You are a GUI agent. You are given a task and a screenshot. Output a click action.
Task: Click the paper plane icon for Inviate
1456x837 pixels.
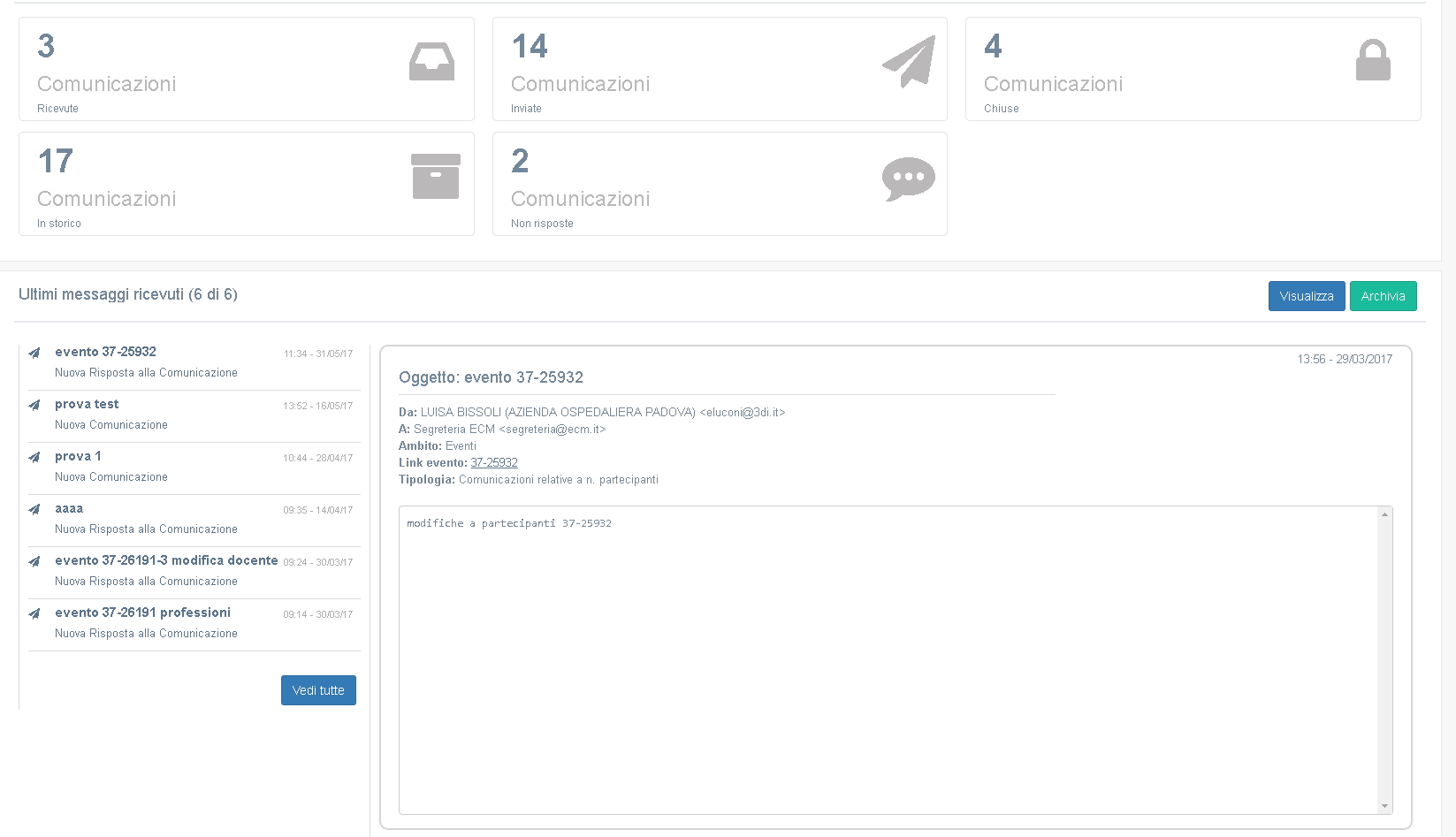tap(908, 62)
